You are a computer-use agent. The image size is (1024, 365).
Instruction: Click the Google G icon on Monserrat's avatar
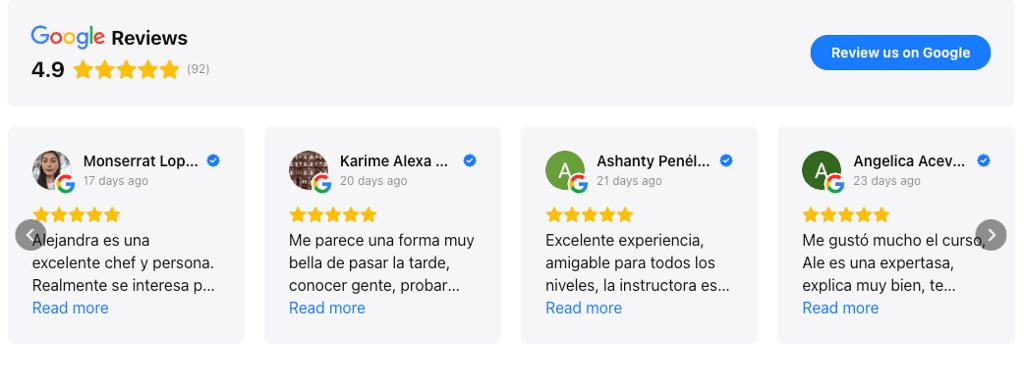[65, 184]
